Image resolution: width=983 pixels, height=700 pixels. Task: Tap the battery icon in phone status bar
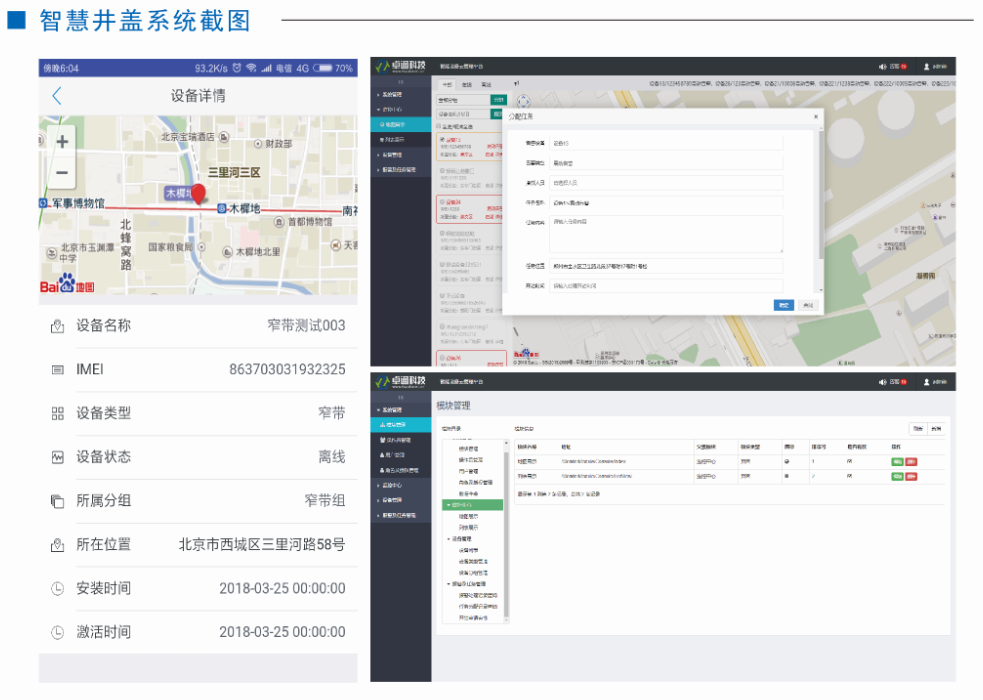pos(322,68)
